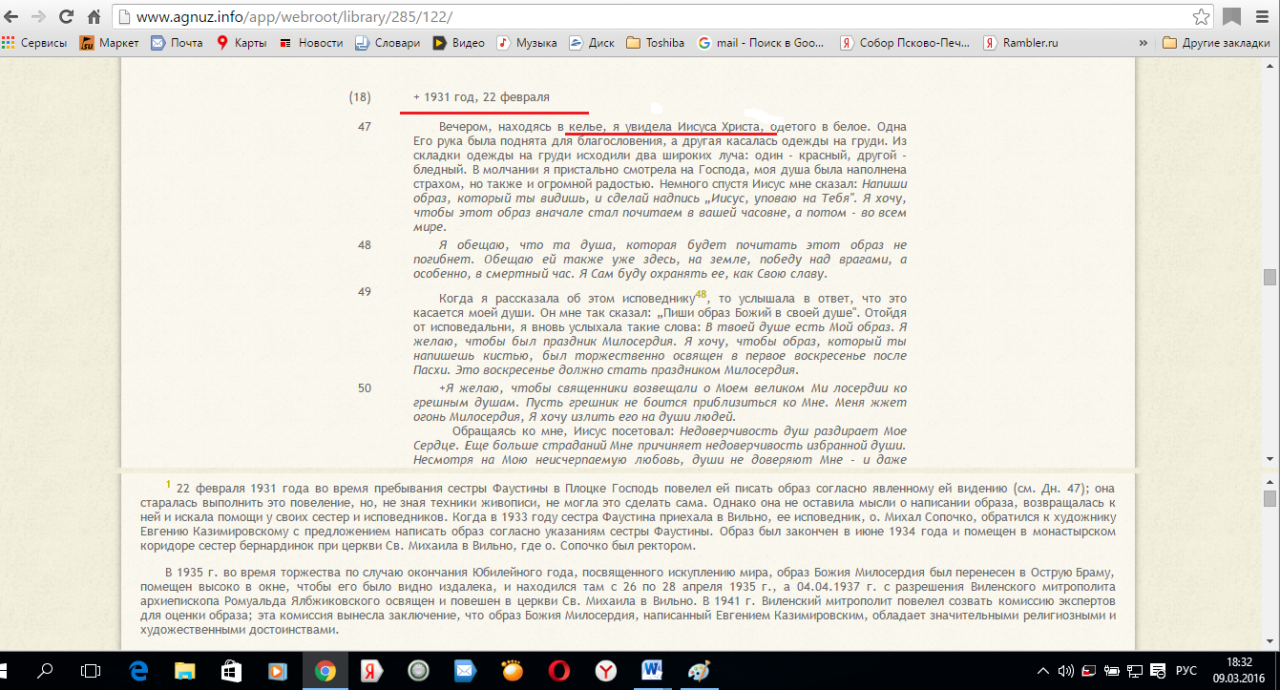
Task: Switch to Microsoft Word on the taskbar
Action: (x=652, y=671)
